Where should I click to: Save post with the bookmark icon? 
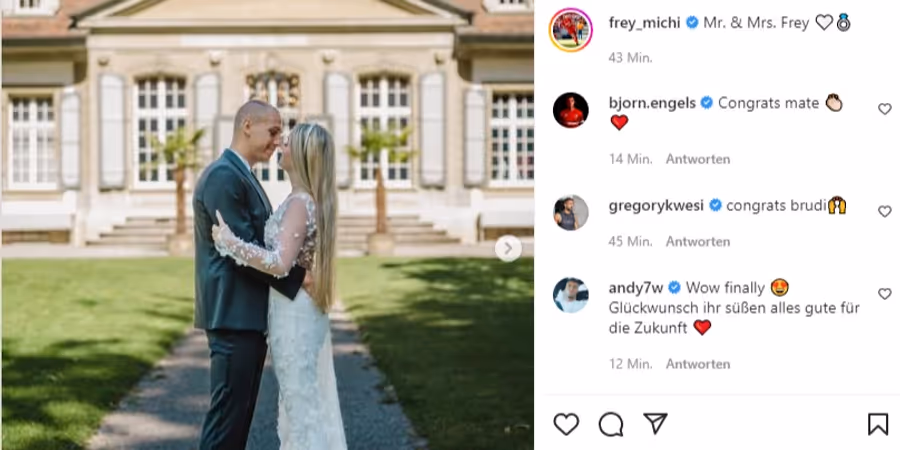pyautogui.click(x=878, y=424)
